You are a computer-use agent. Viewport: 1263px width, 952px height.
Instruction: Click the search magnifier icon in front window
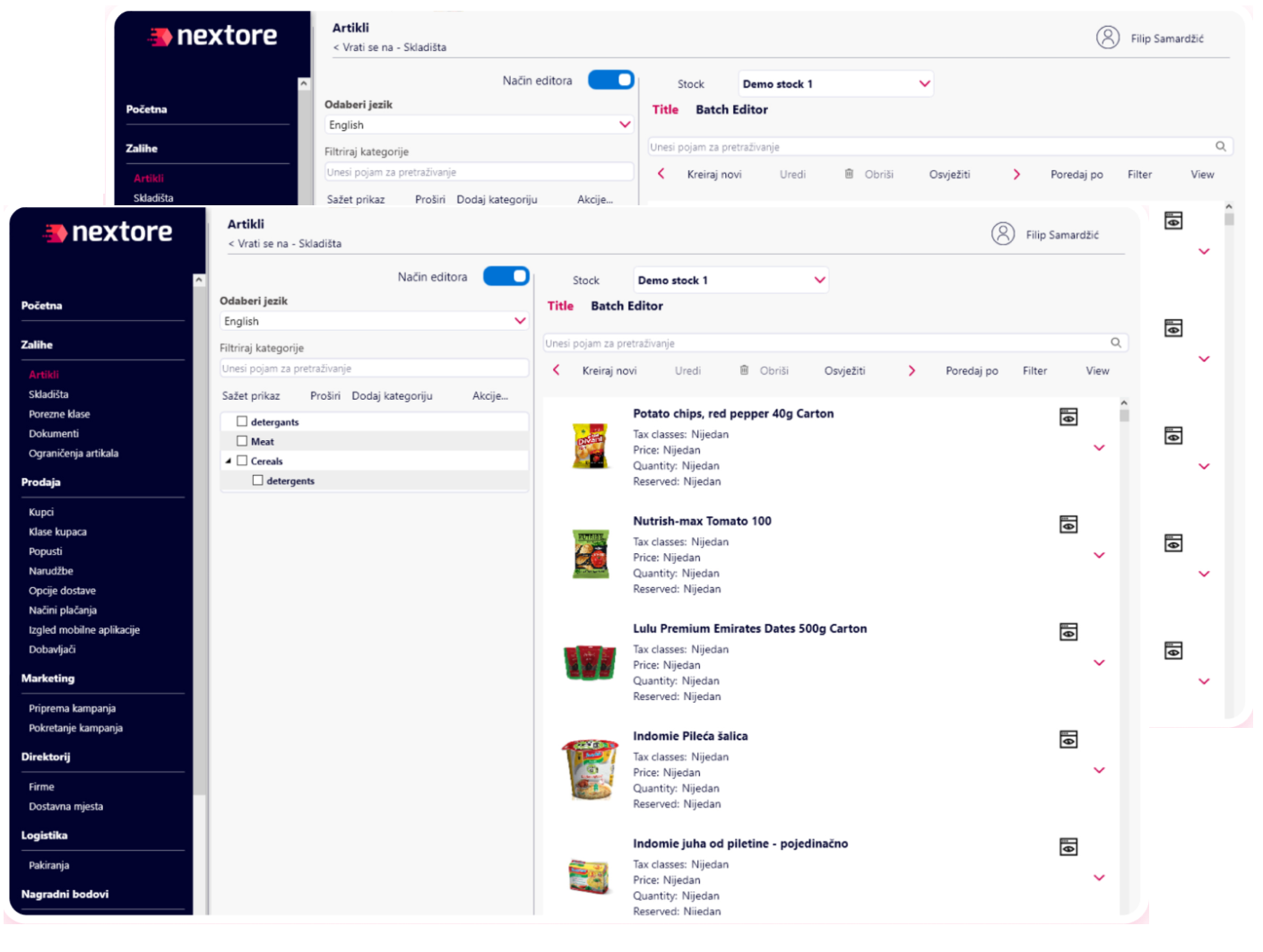(1116, 342)
